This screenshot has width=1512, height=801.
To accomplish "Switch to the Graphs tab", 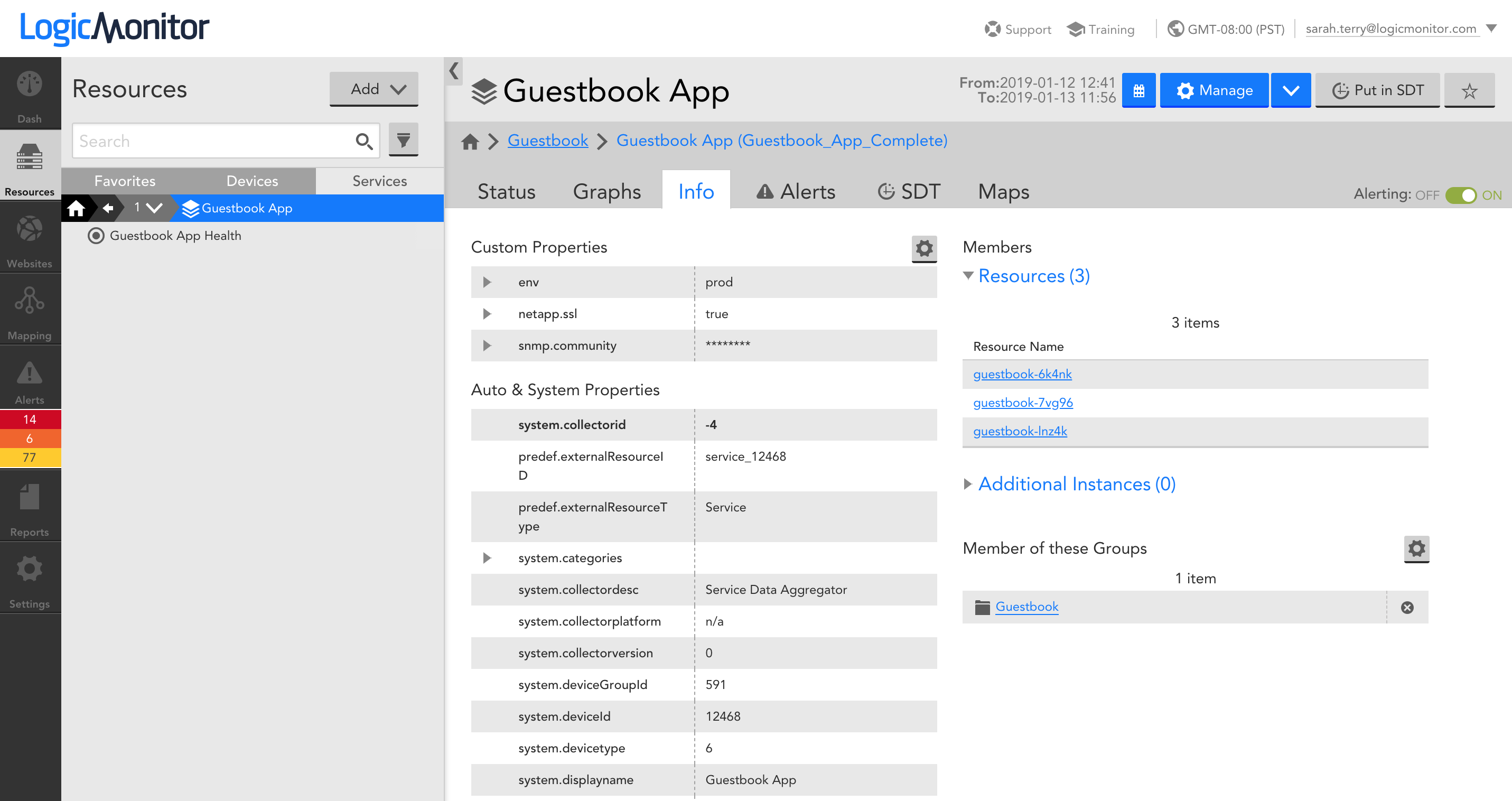I will (606, 192).
